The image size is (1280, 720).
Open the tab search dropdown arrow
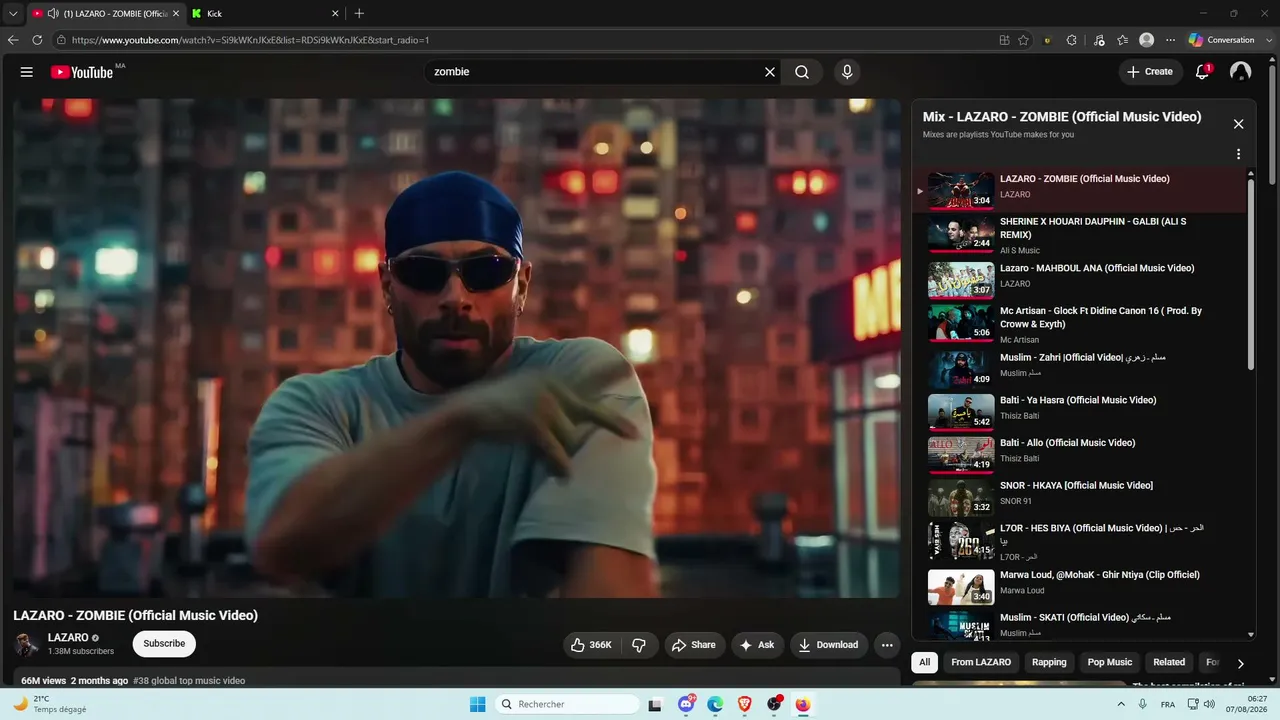[13, 14]
